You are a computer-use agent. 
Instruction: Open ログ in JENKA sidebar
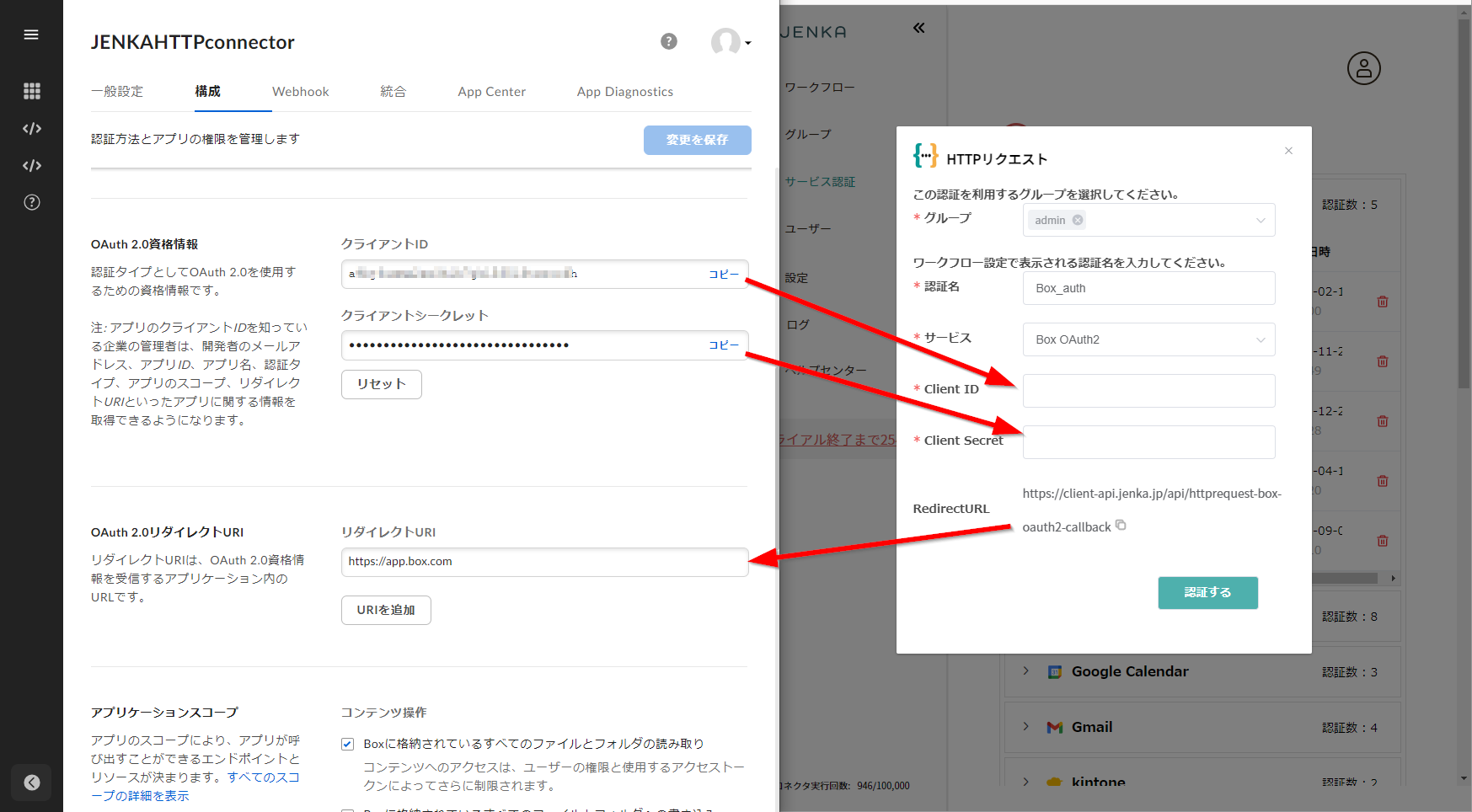click(797, 325)
